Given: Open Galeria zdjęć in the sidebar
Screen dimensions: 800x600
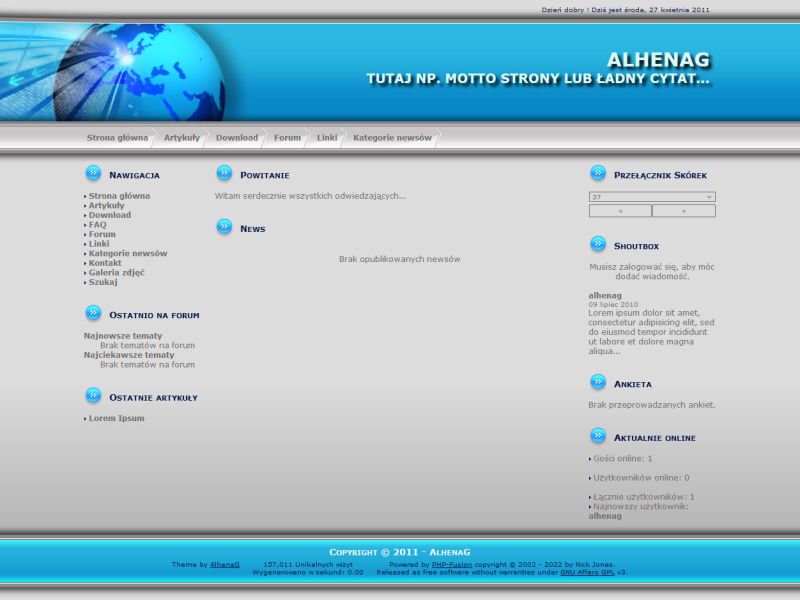Looking at the screenshot, I should coord(116,273).
